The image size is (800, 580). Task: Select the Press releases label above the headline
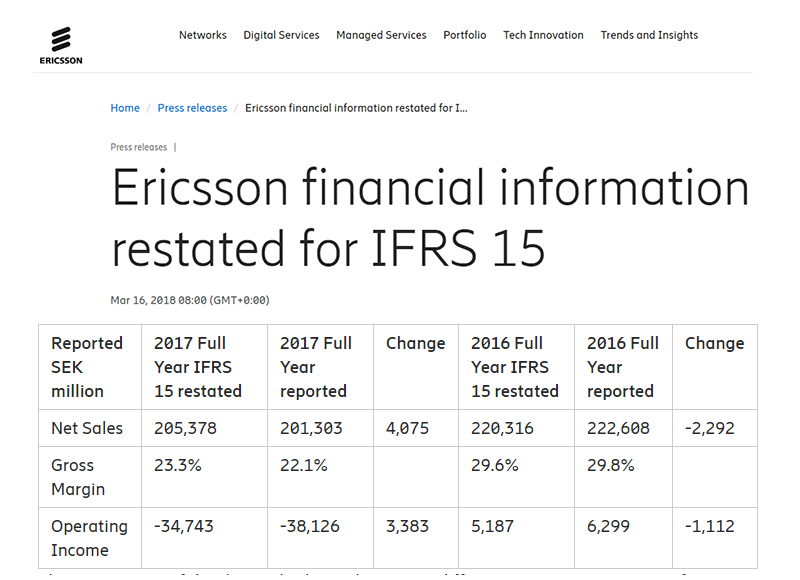pyautogui.click(x=139, y=146)
